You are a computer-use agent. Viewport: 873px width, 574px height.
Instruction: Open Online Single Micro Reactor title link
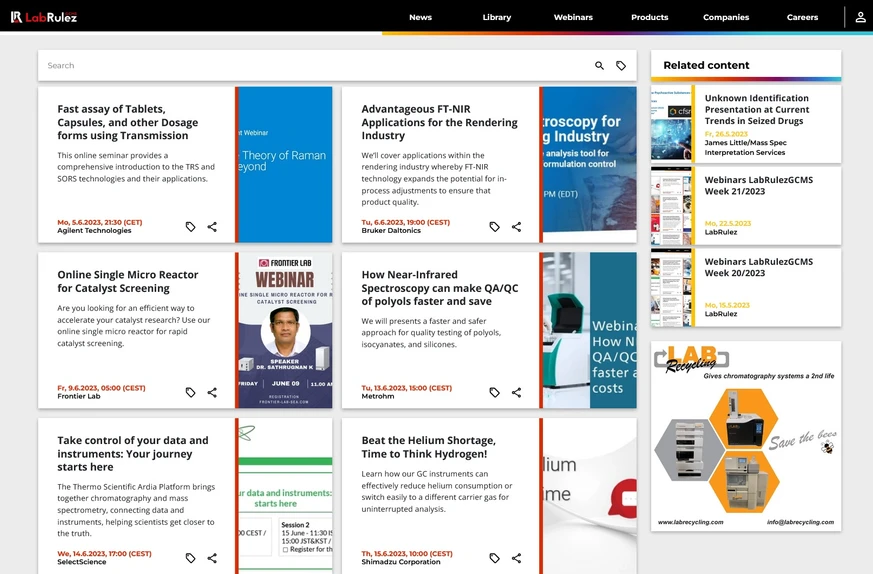coord(127,281)
